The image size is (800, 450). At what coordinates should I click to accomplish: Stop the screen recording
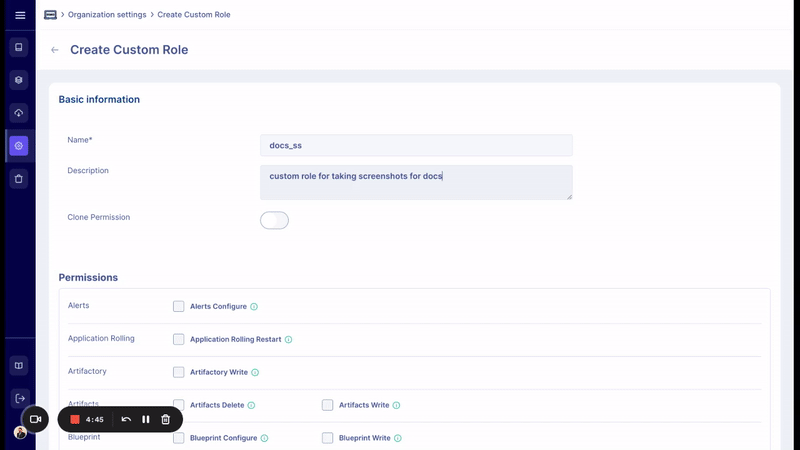pyautogui.click(x=75, y=419)
